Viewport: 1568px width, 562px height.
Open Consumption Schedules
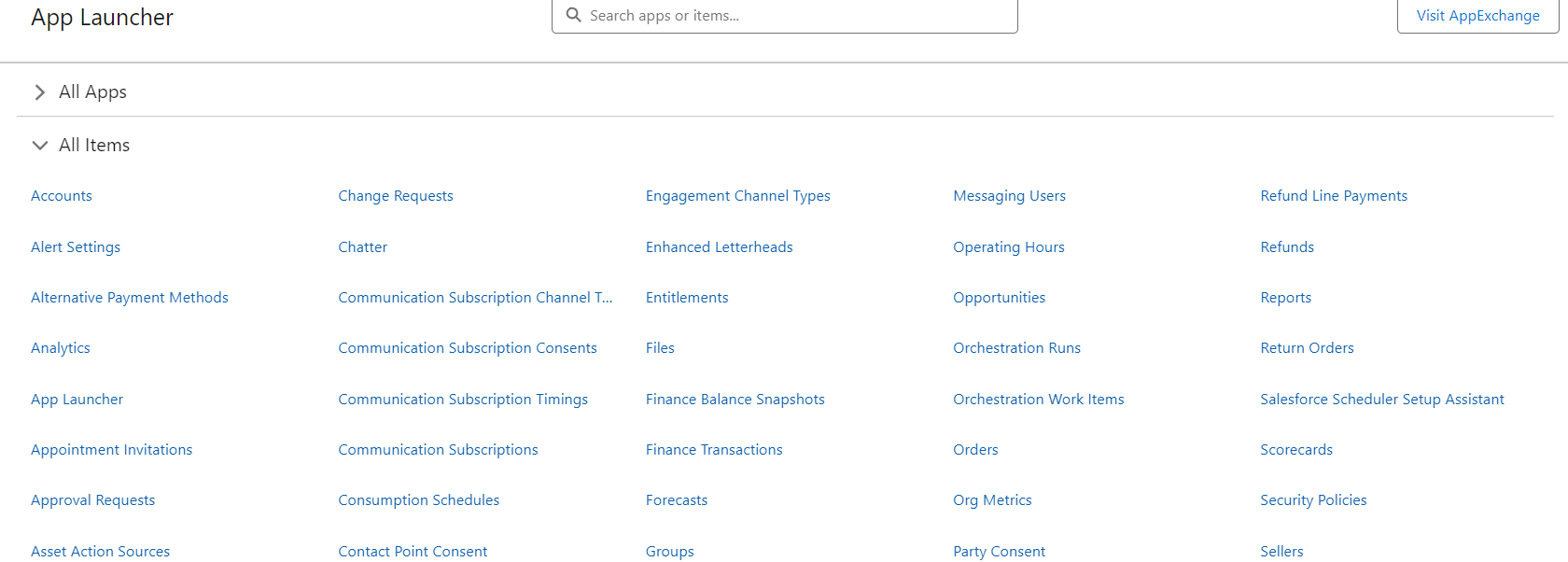419,500
